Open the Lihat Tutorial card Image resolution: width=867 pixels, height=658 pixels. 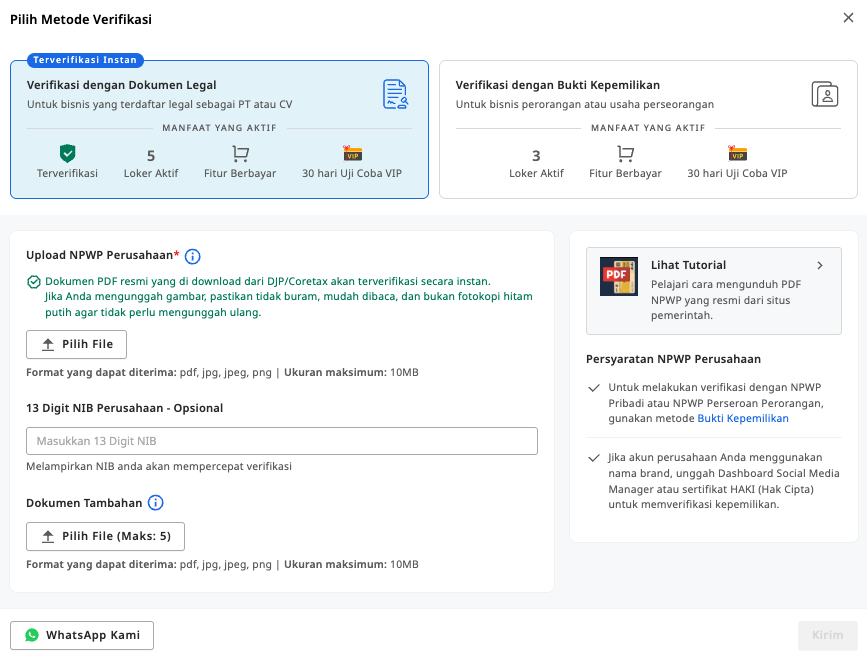(714, 291)
